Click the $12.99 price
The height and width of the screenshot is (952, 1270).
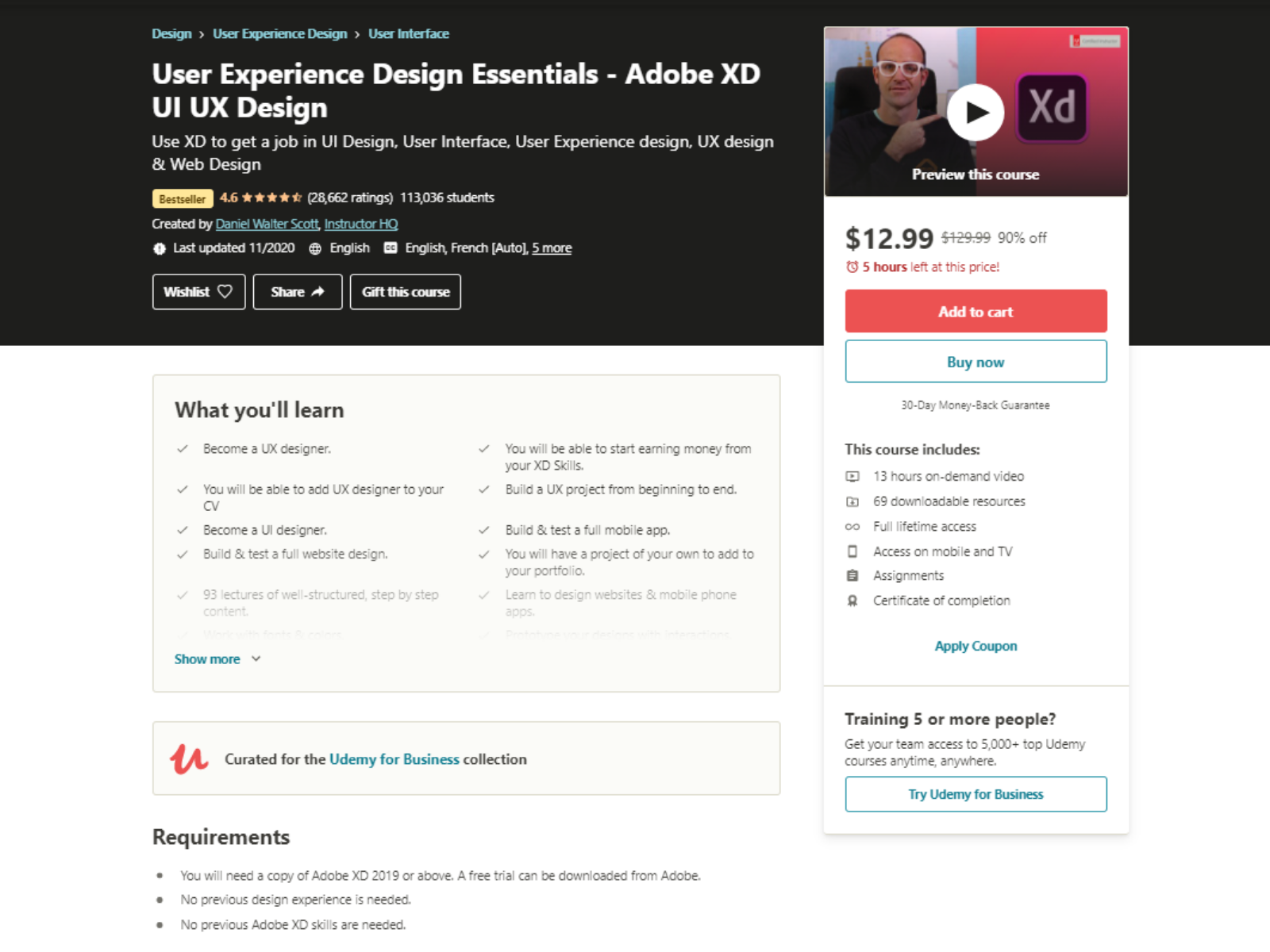[889, 238]
